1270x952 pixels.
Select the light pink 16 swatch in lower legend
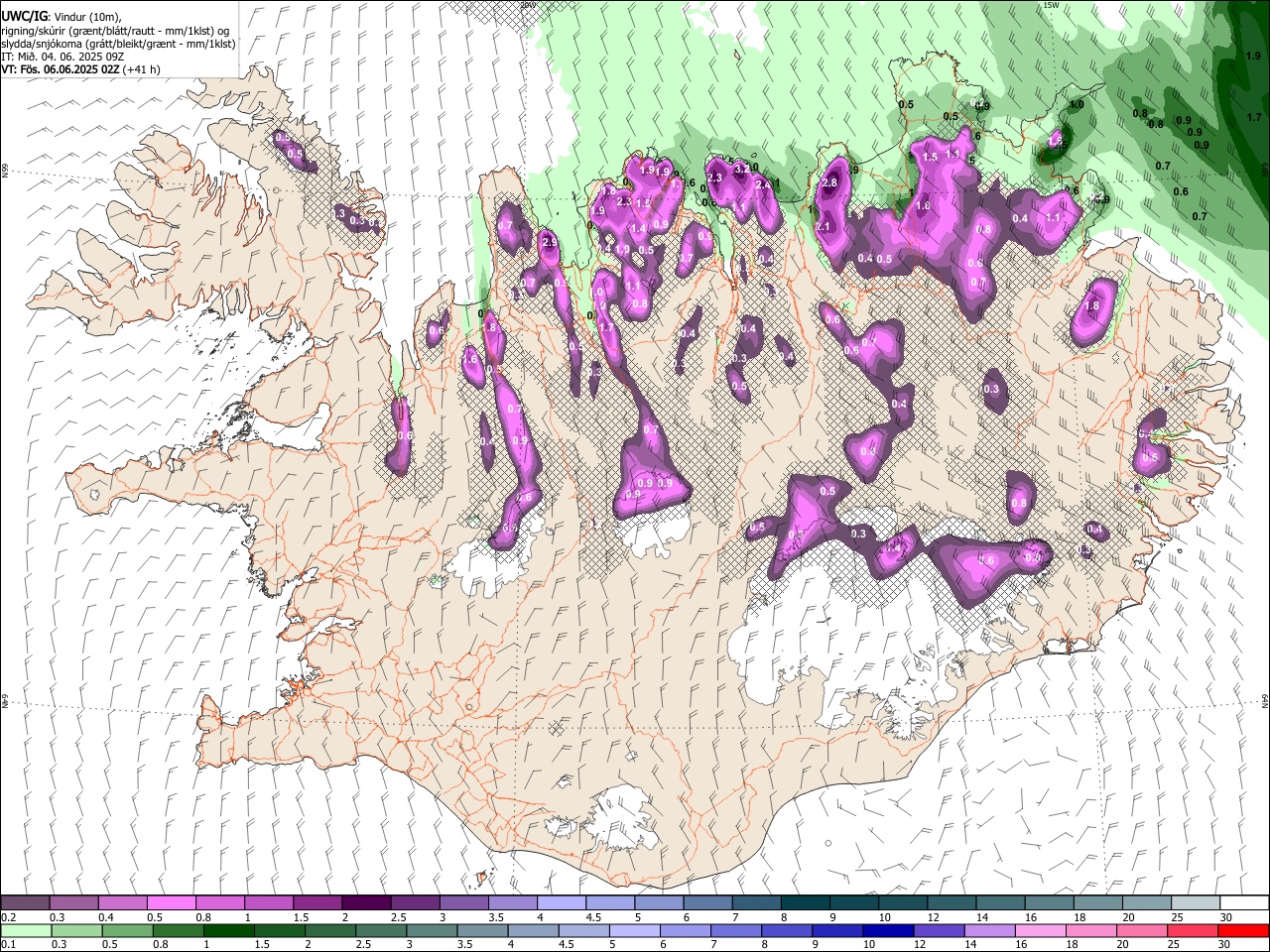1041,930
